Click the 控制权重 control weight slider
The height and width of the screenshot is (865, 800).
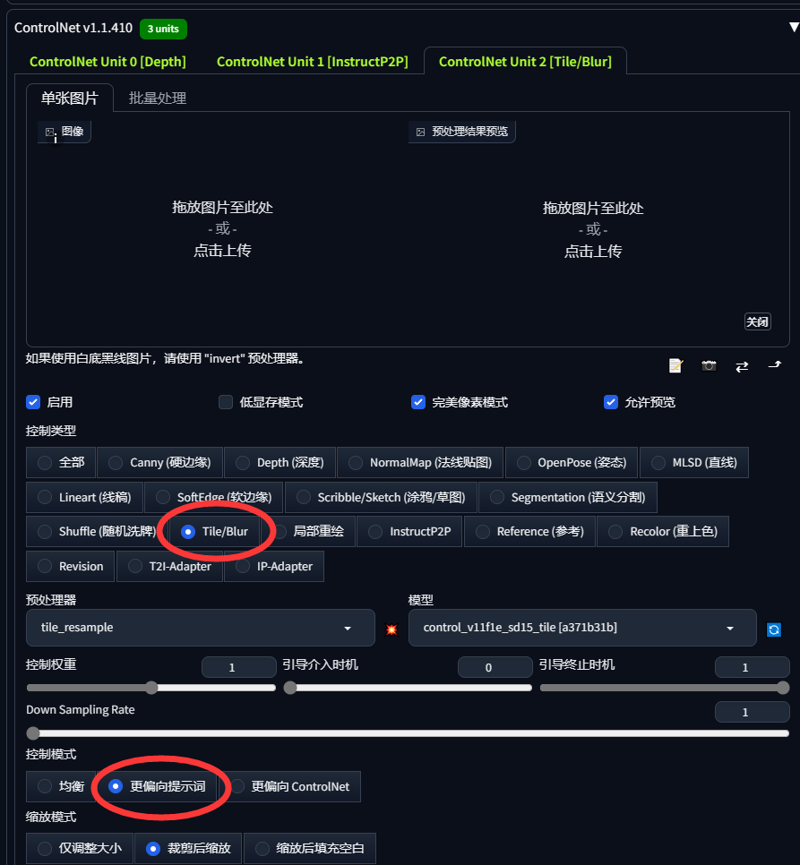click(x=151, y=687)
